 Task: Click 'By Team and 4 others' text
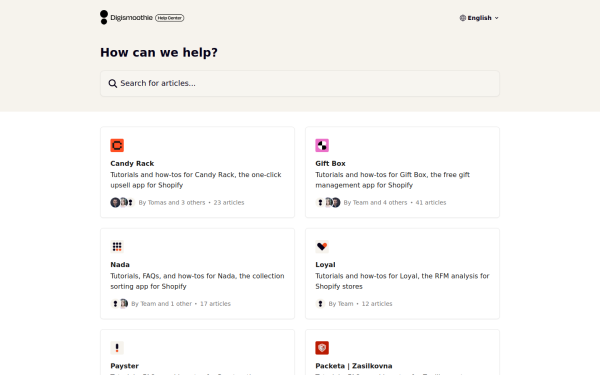(x=375, y=202)
